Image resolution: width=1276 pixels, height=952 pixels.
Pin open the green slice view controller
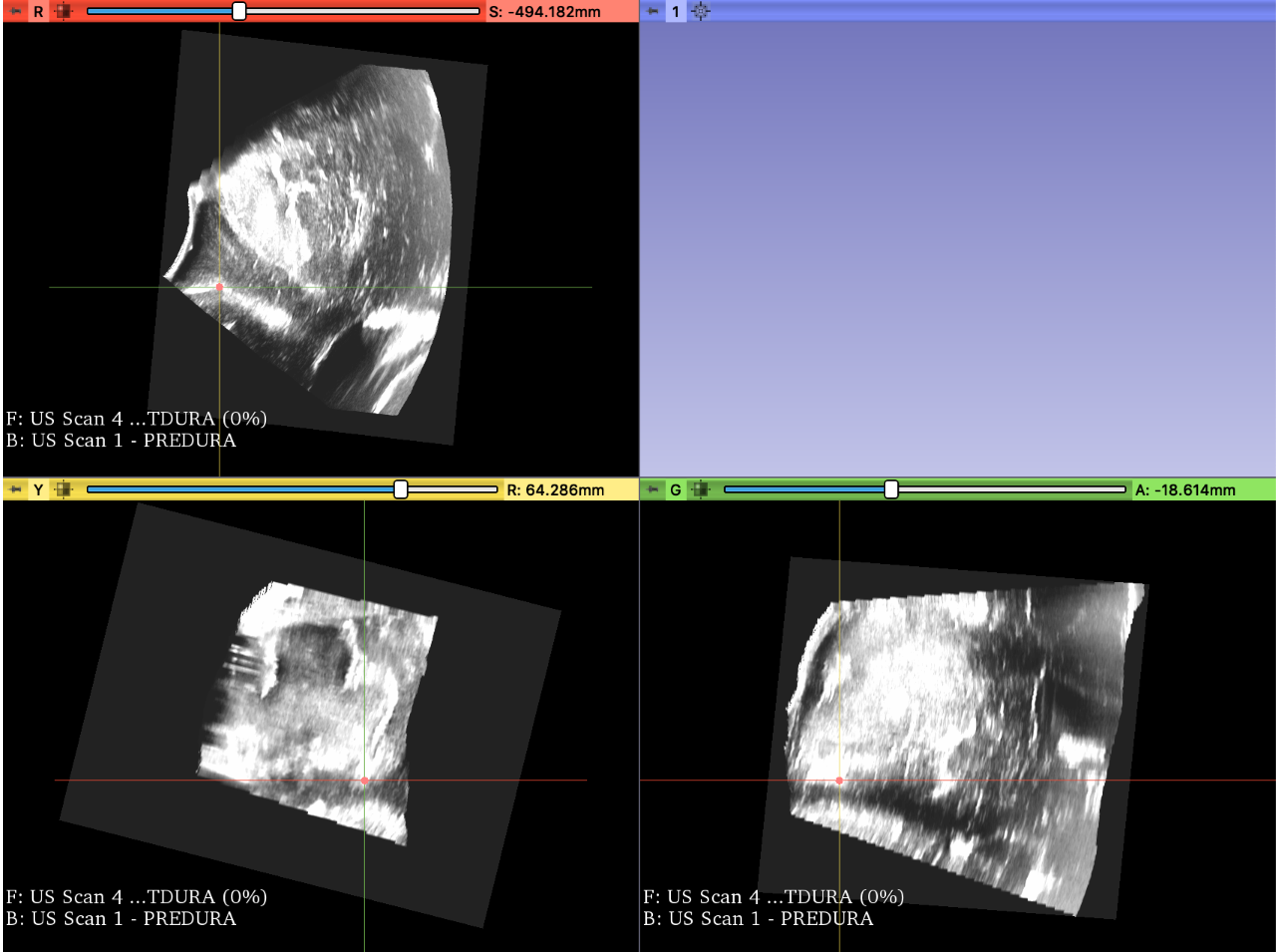tap(651, 489)
